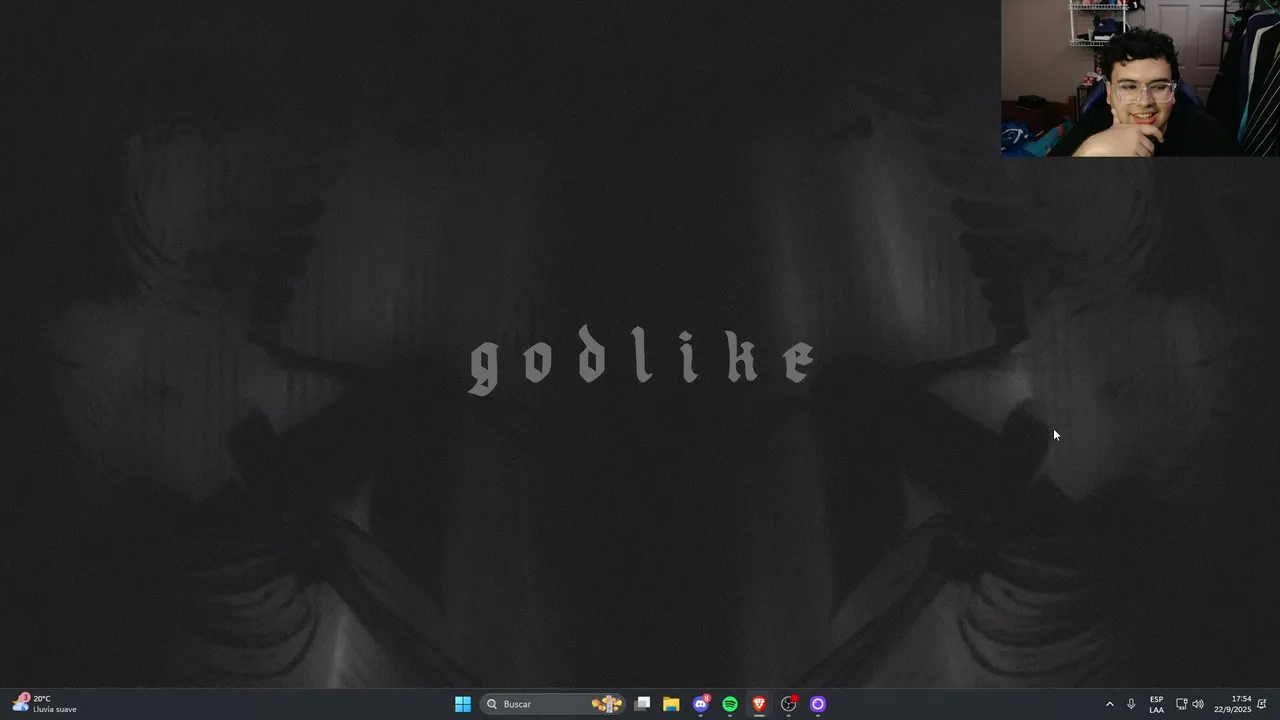Click the search highlight image in Buscar
This screenshot has width=1280, height=720.
pos(607,704)
